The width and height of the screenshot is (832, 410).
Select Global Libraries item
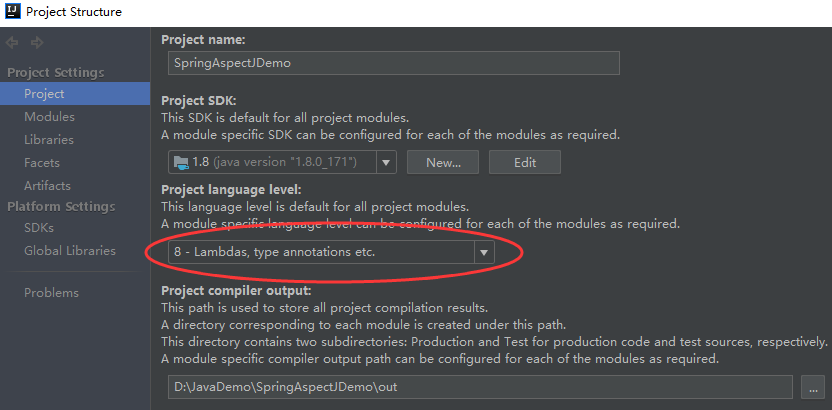click(x=69, y=251)
